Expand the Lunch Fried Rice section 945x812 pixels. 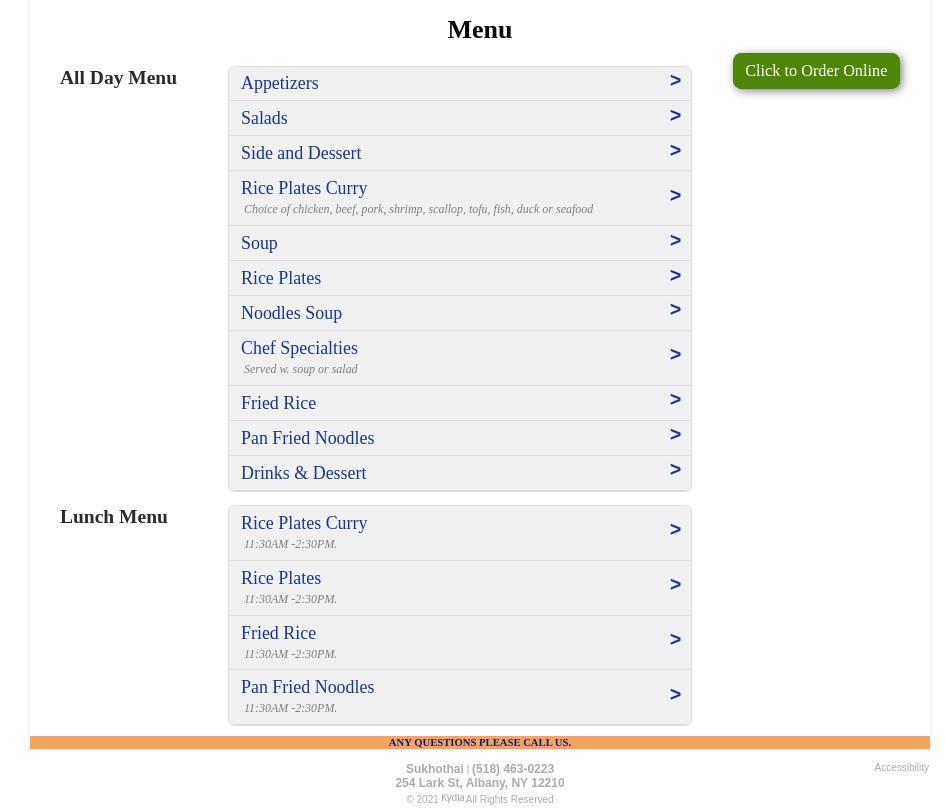tap(278, 633)
